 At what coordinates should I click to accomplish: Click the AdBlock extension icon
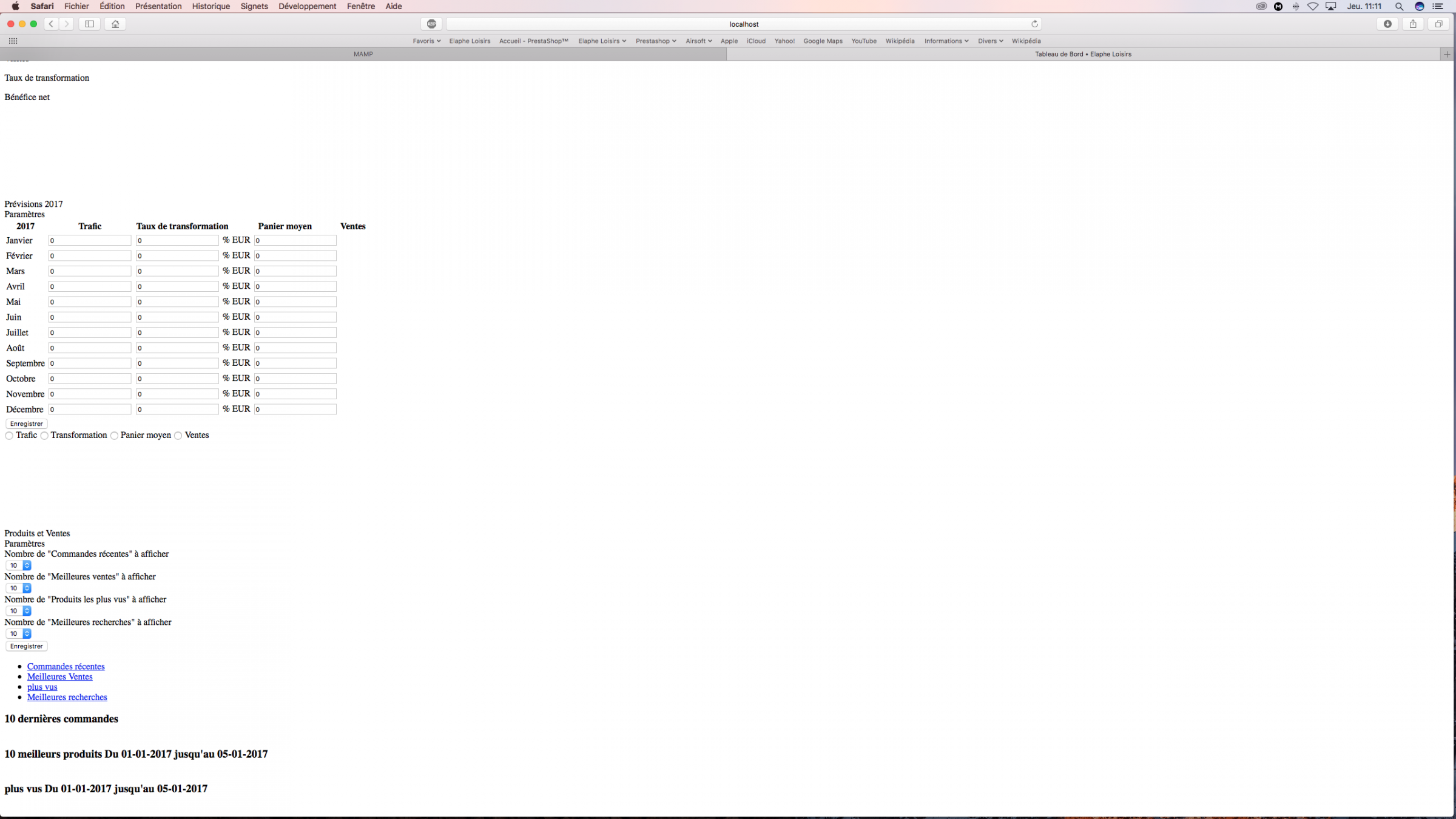431,24
